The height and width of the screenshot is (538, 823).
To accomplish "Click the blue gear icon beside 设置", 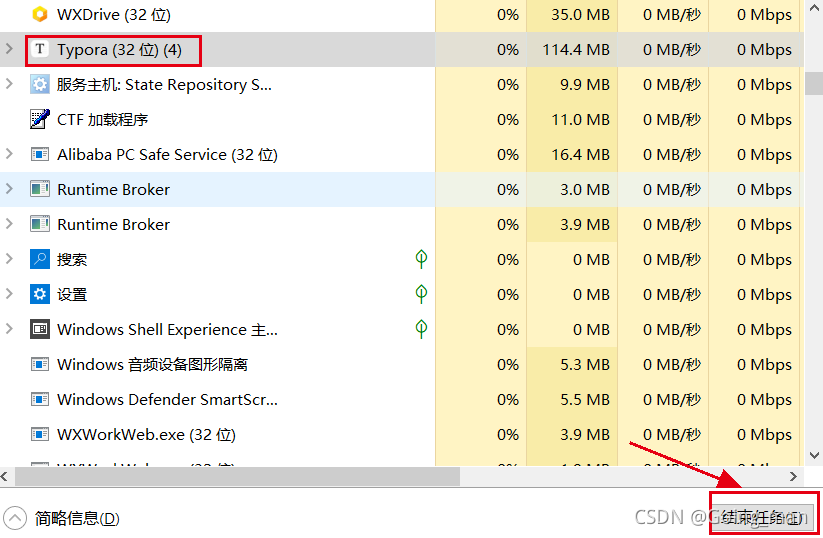I will [40, 294].
